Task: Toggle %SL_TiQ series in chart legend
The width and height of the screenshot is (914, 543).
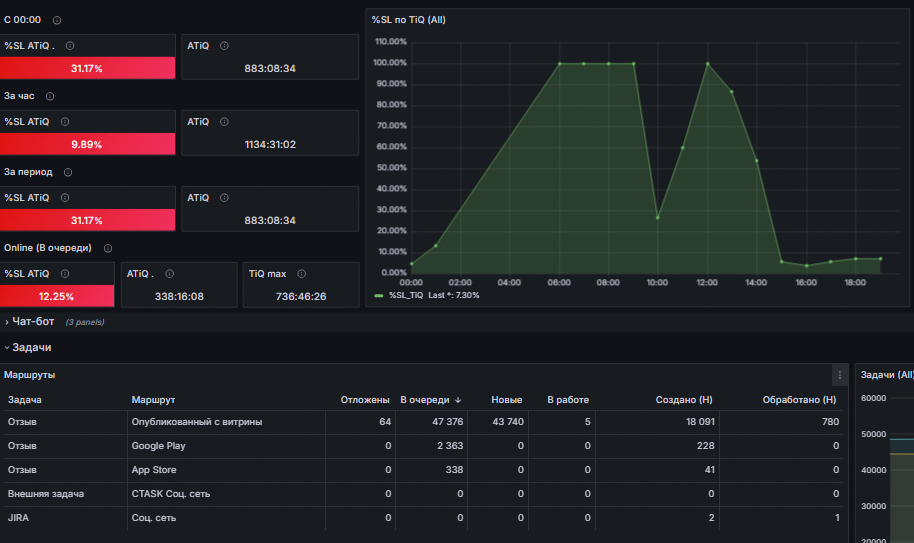Action: point(406,295)
